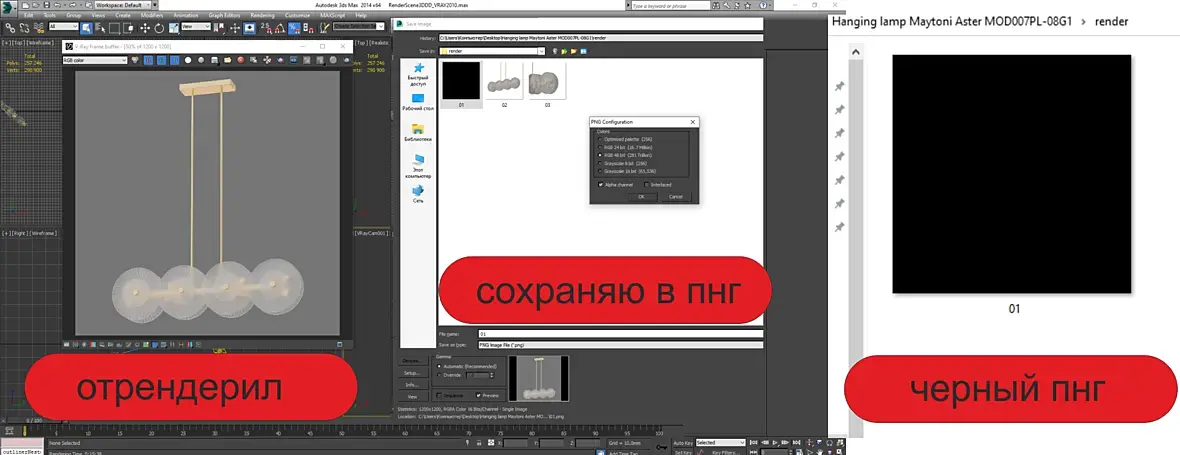This screenshot has height=455, width=1180.
Task: Toggle the 2.5D Snaps magnet icon
Action: tap(267, 28)
